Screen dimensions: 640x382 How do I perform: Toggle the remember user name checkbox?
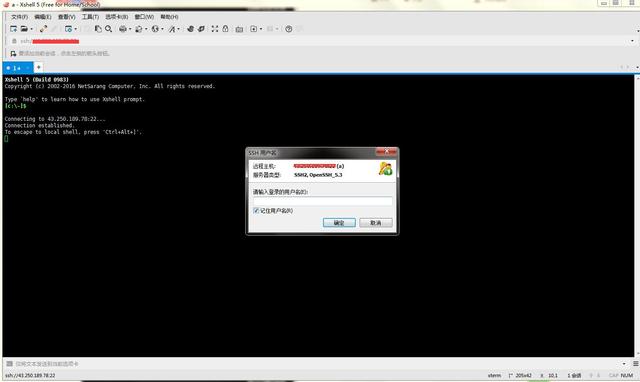[256, 211]
